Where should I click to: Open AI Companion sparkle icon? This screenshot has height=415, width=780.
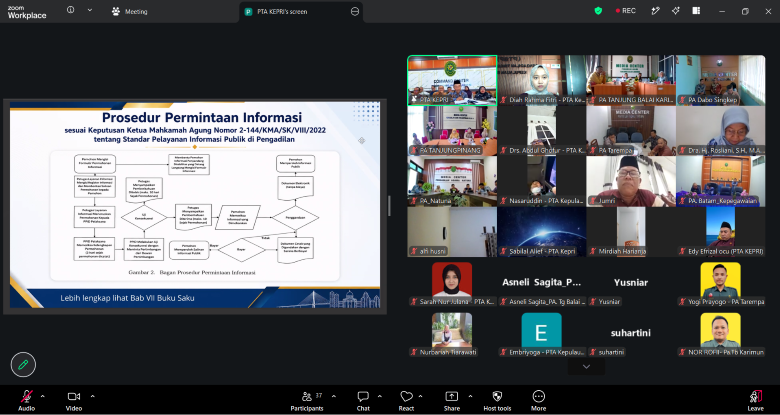(676, 11)
